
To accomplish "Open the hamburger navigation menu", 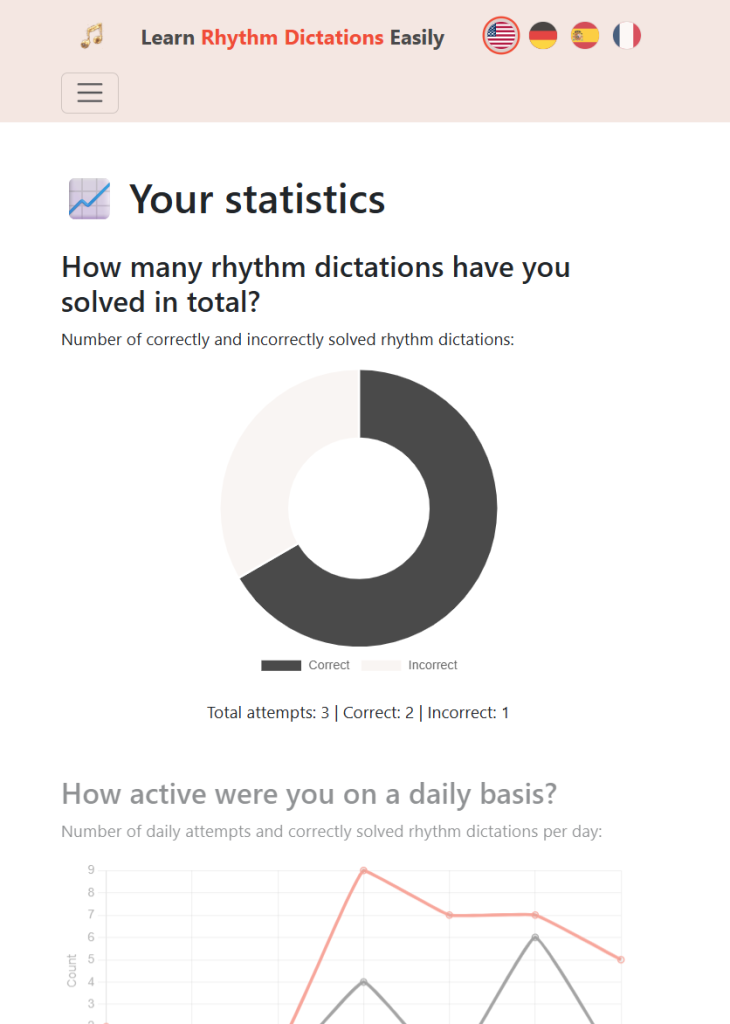I will pyautogui.click(x=90, y=93).
